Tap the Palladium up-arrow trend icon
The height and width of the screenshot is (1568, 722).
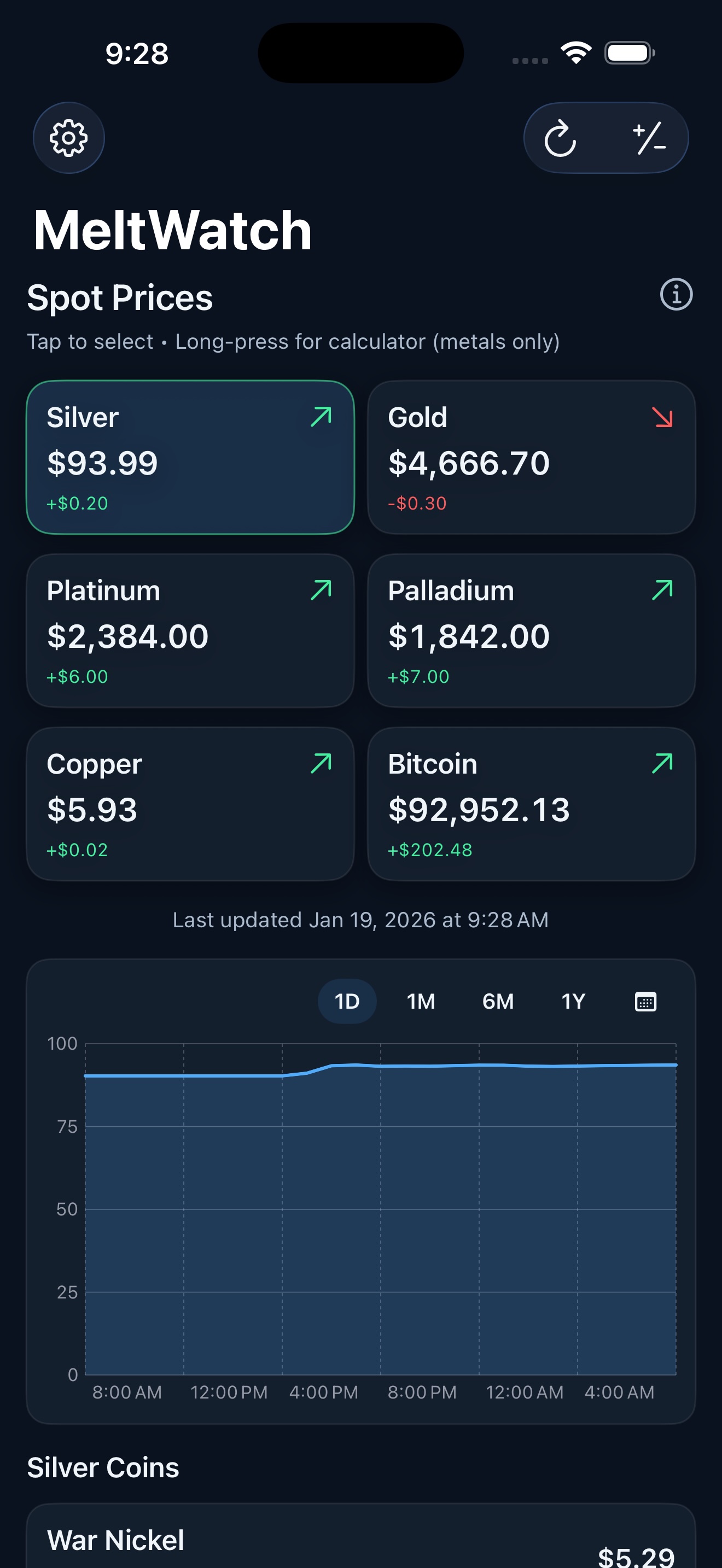[662, 590]
